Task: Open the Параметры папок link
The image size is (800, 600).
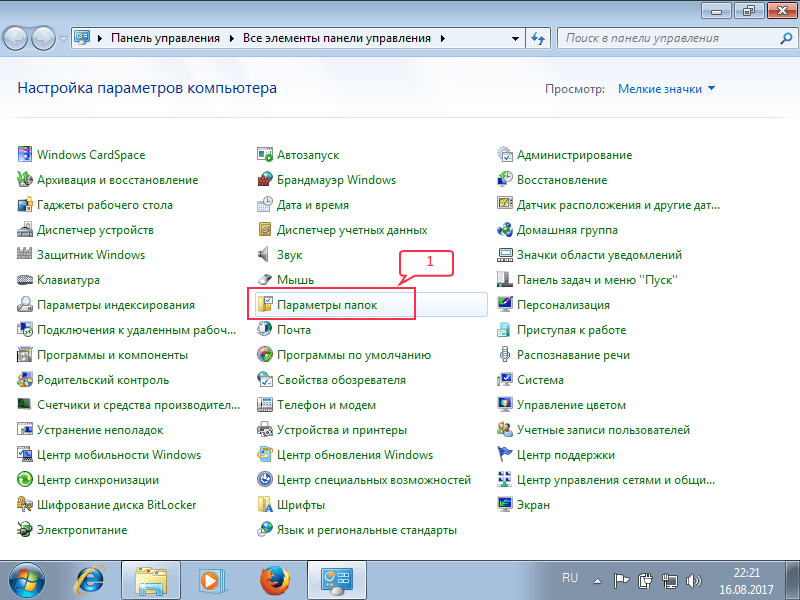Action: tap(327, 304)
